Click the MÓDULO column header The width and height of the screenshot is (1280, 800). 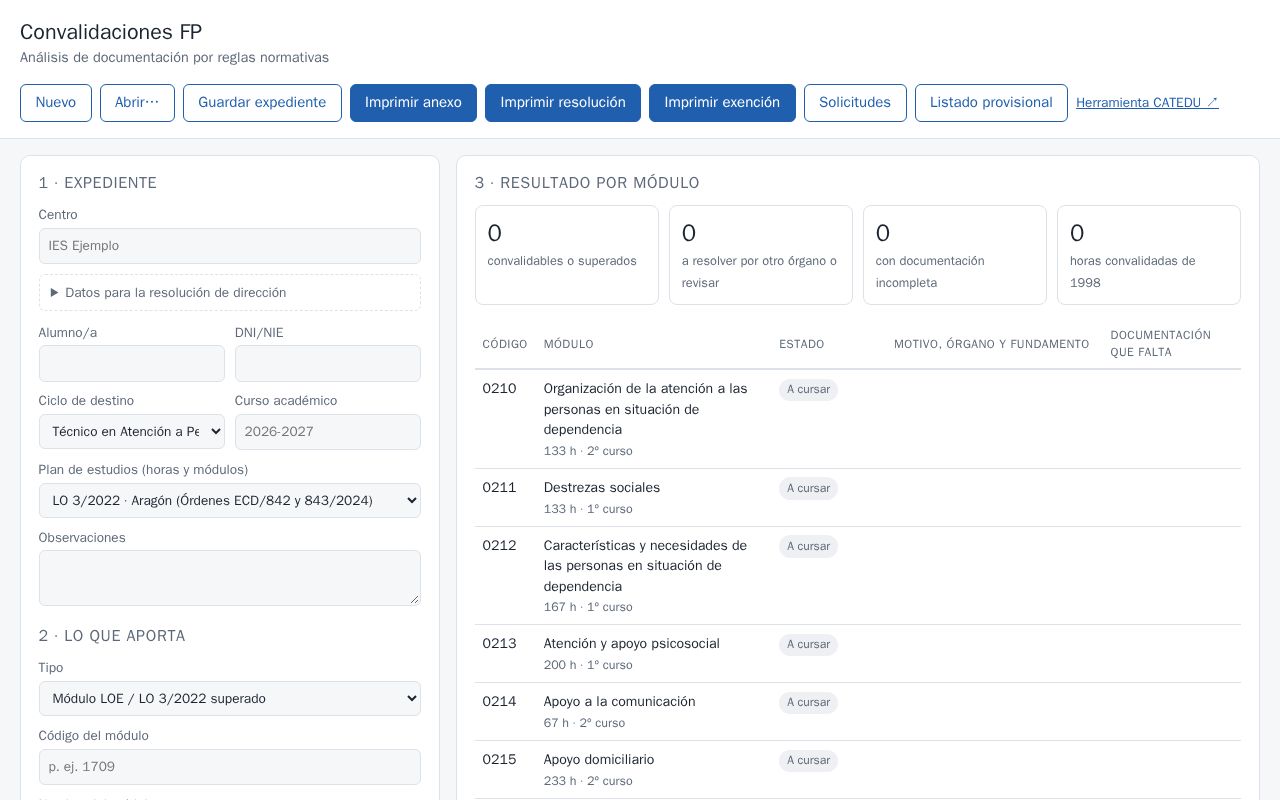pyautogui.click(x=569, y=344)
